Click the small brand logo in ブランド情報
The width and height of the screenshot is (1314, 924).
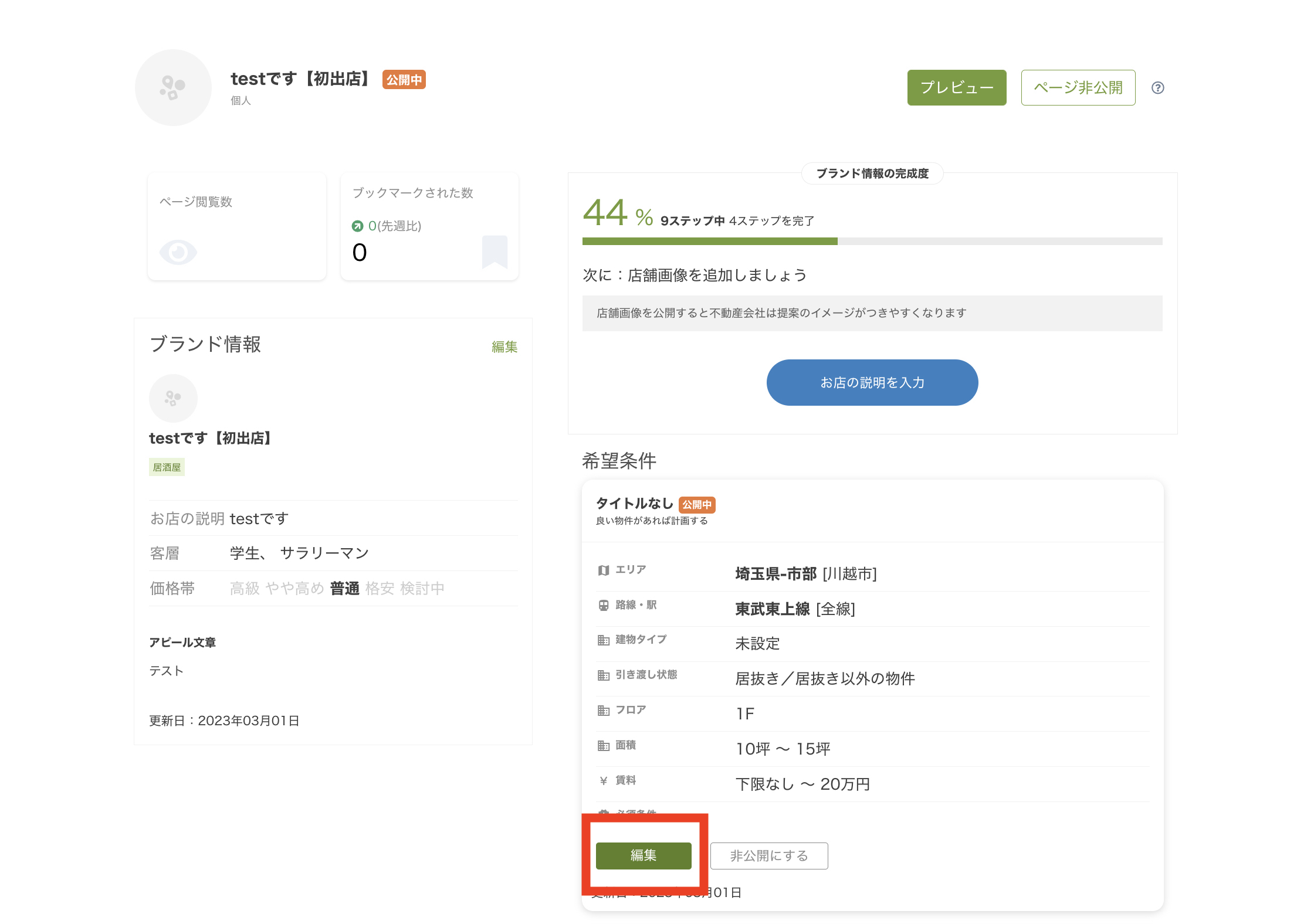173,398
